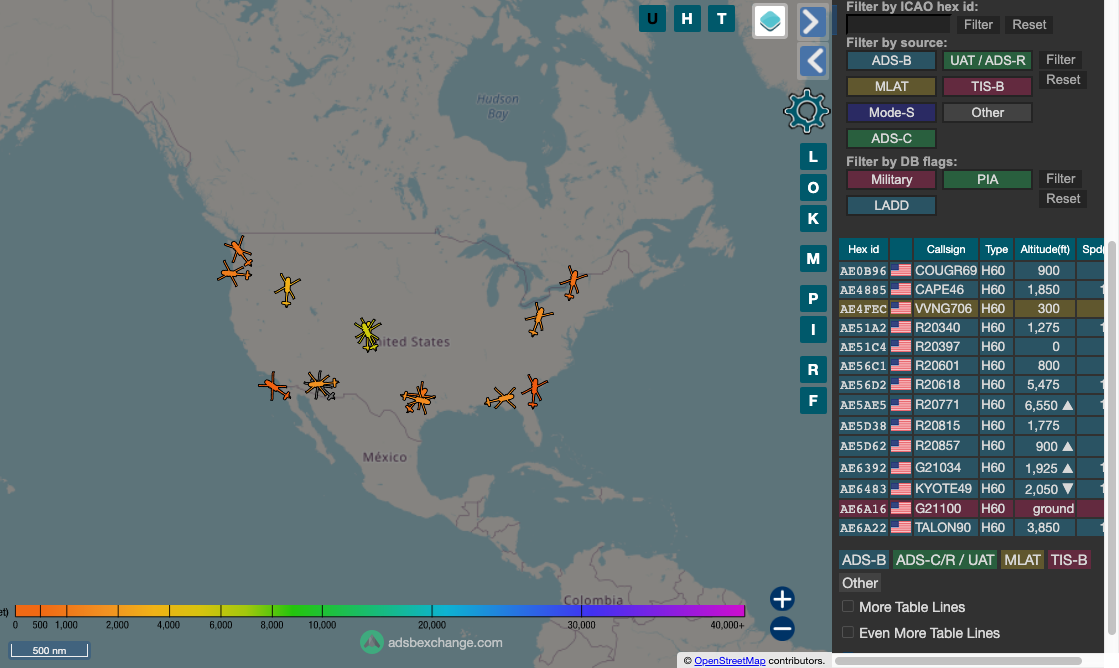The height and width of the screenshot is (668, 1119).
Task: Click the altitude color legend bar
Action: [380, 611]
